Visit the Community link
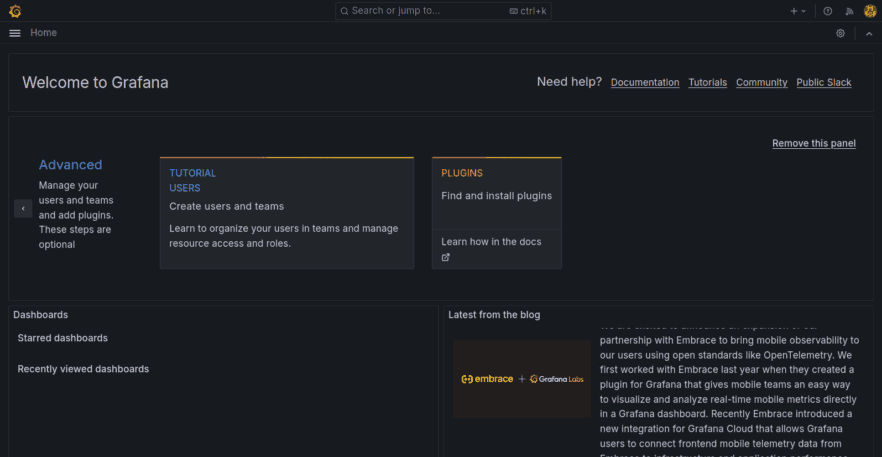The height and width of the screenshot is (457, 882). click(x=761, y=83)
